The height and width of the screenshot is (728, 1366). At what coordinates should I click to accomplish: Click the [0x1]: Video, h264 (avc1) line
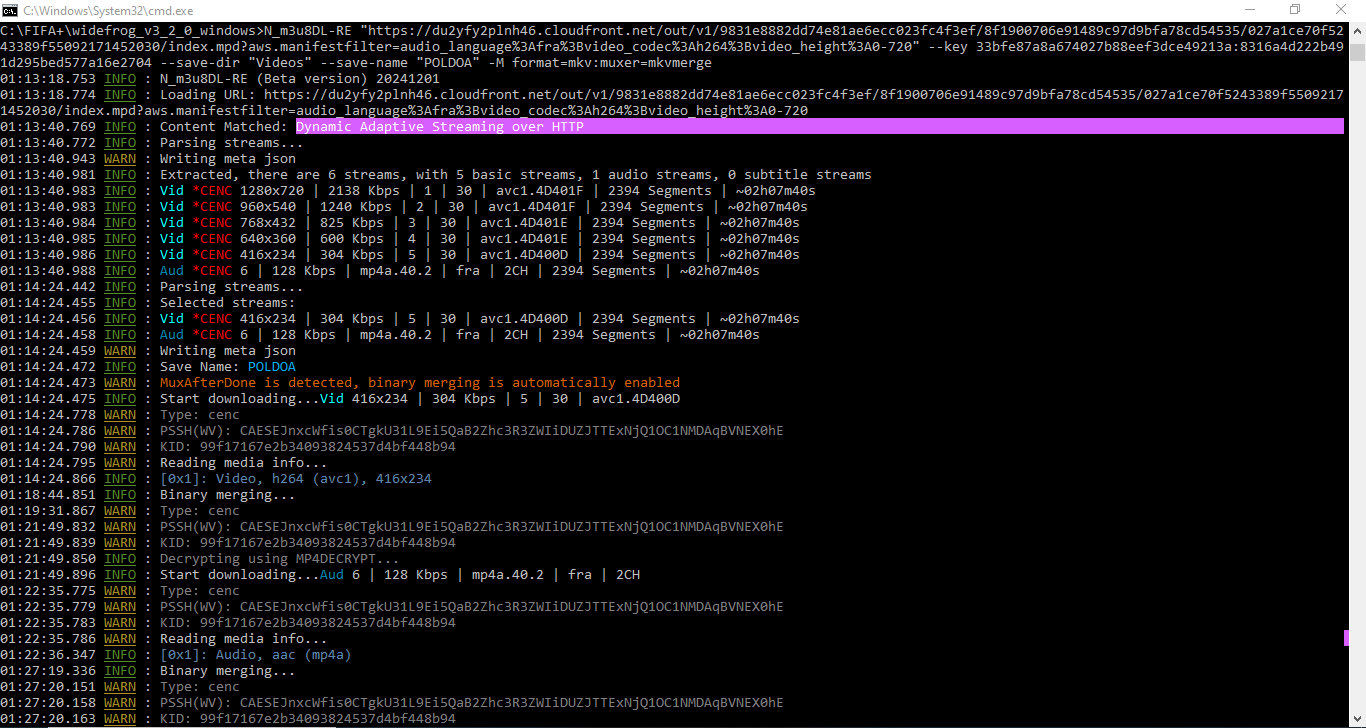[x=296, y=478]
